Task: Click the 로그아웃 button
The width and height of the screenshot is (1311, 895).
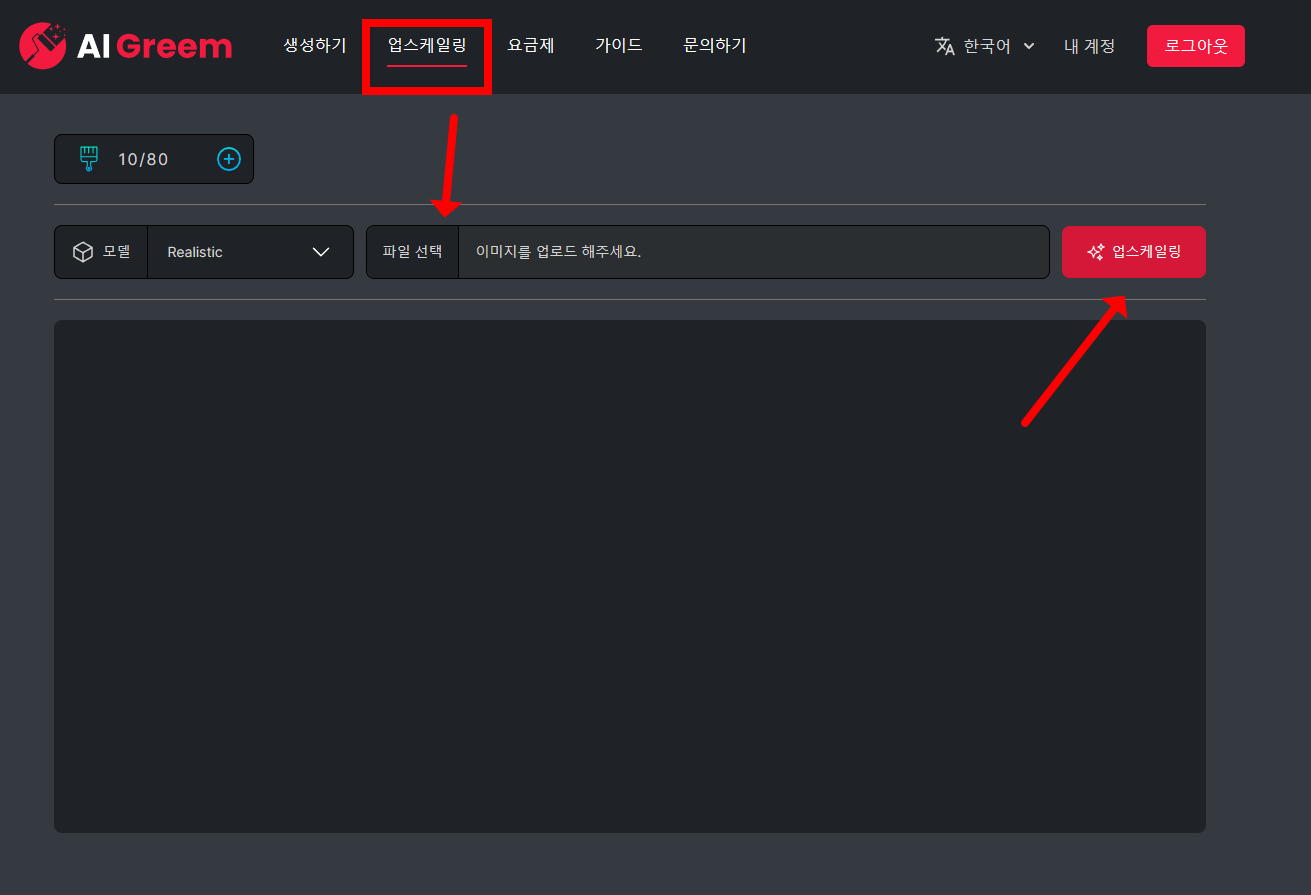Action: [1196, 46]
